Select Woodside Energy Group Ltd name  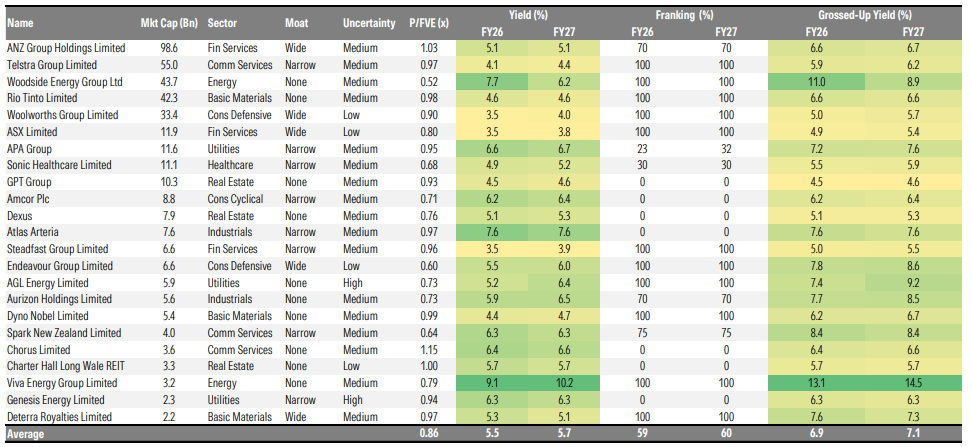point(64,81)
